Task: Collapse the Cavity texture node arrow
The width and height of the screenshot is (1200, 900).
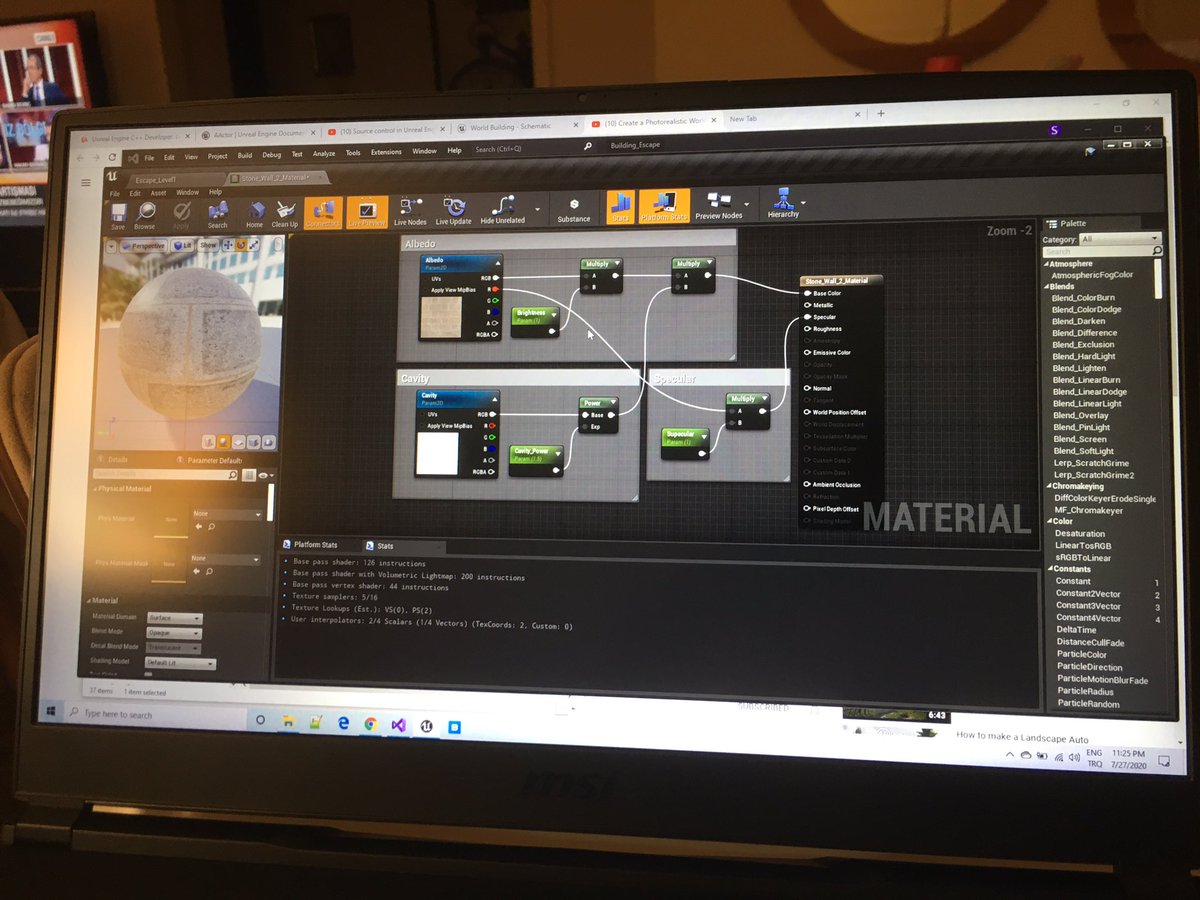Action: (x=493, y=398)
